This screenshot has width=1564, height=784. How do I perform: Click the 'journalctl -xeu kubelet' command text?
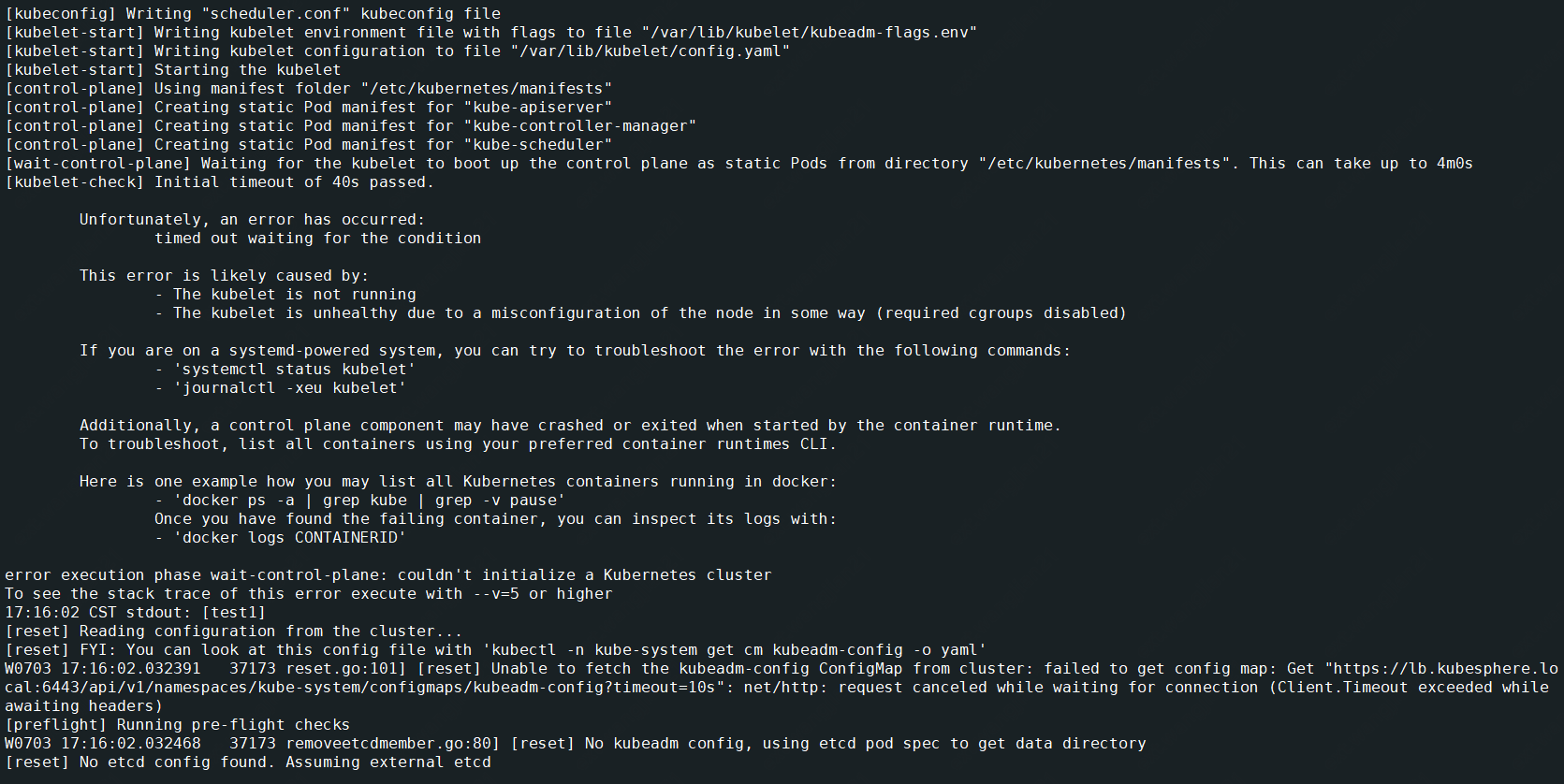[x=290, y=388]
